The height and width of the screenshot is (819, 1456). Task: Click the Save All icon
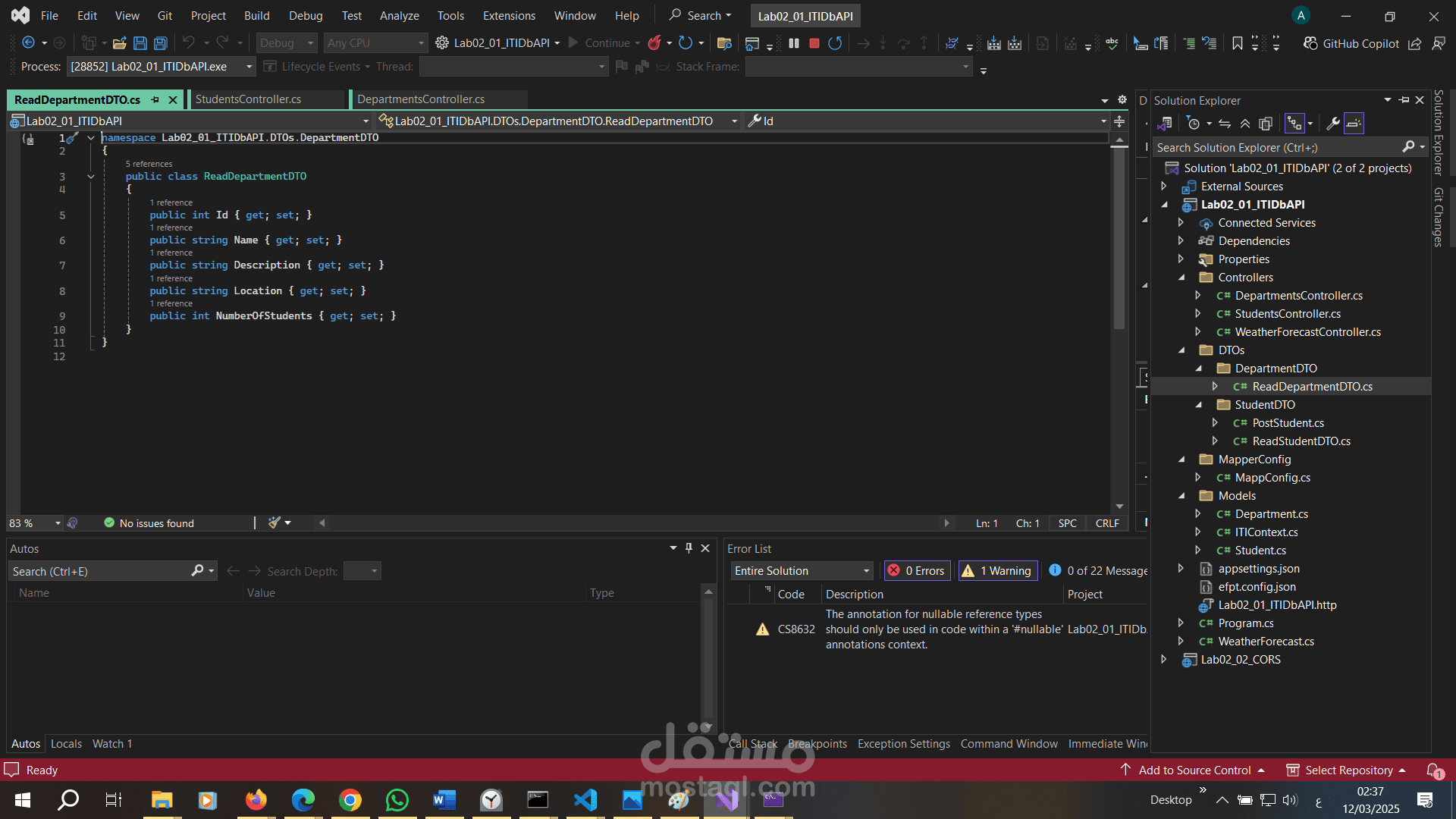[x=161, y=43]
